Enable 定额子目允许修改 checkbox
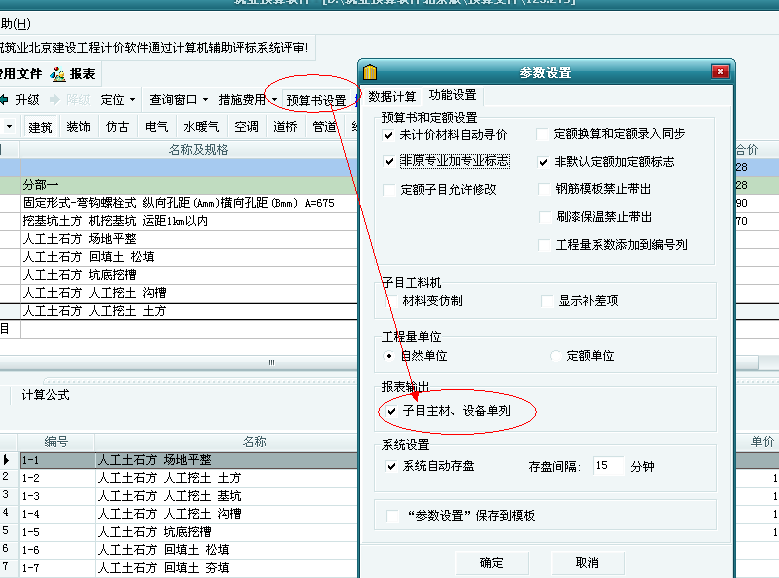 pyautogui.click(x=390, y=189)
